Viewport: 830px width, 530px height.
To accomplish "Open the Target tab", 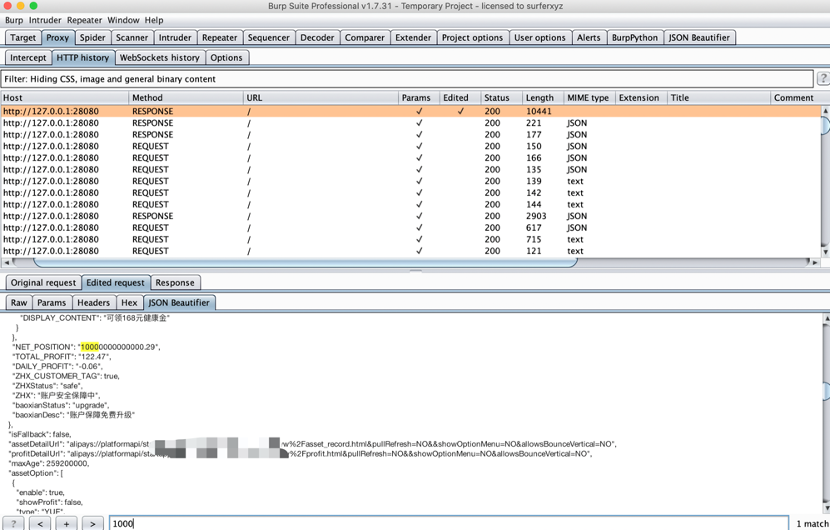I will pyautogui.click(x=23, y=38).
